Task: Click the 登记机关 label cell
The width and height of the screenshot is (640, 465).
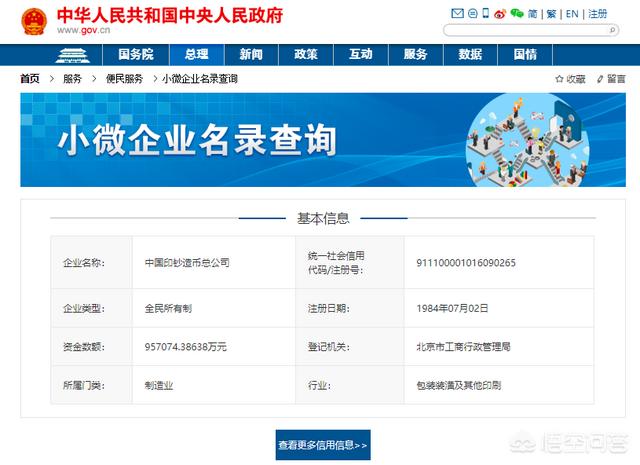Action: click(x=350, y=347)
